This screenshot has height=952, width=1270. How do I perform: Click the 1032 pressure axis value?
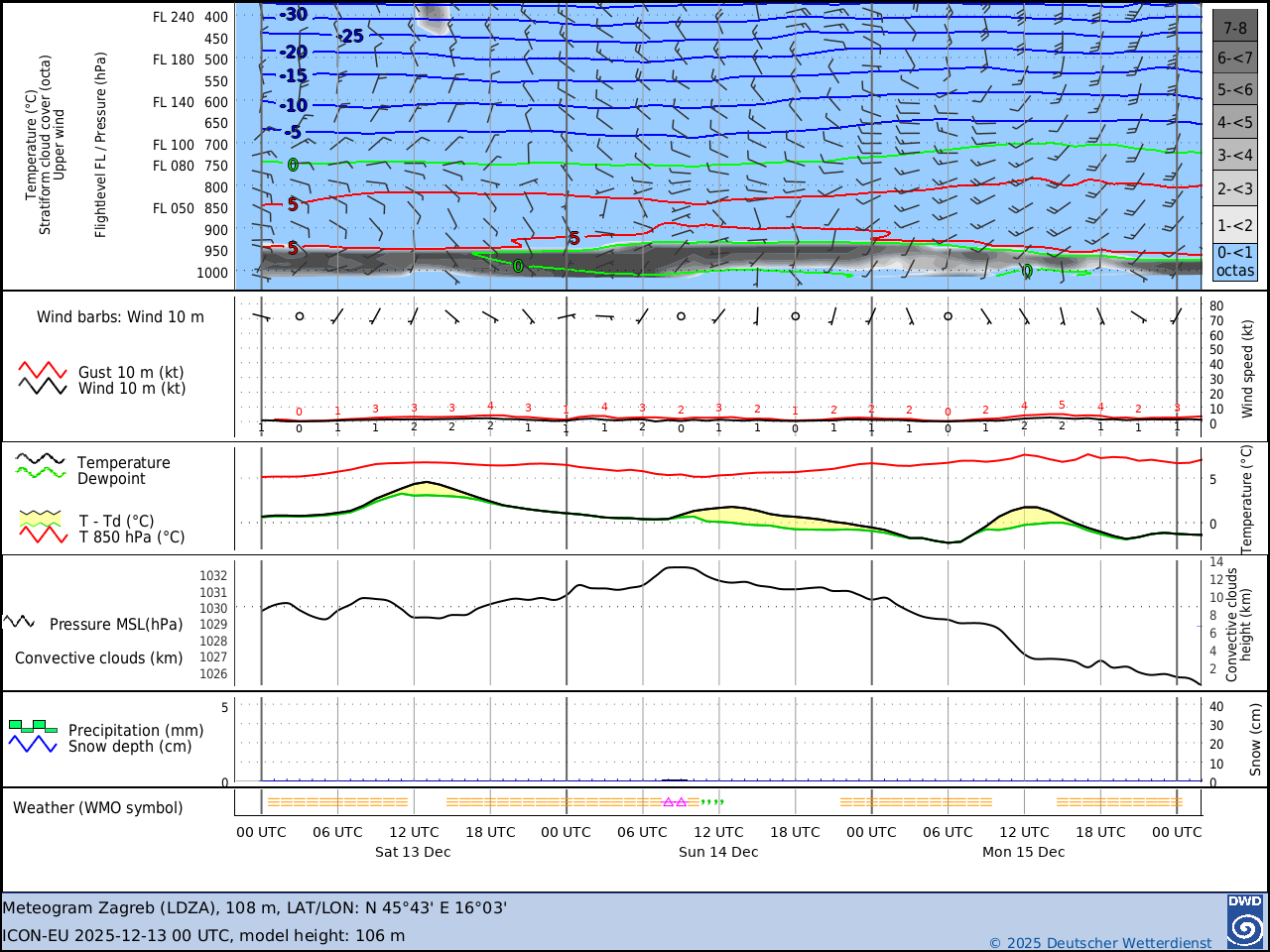(x=213, y=575)
